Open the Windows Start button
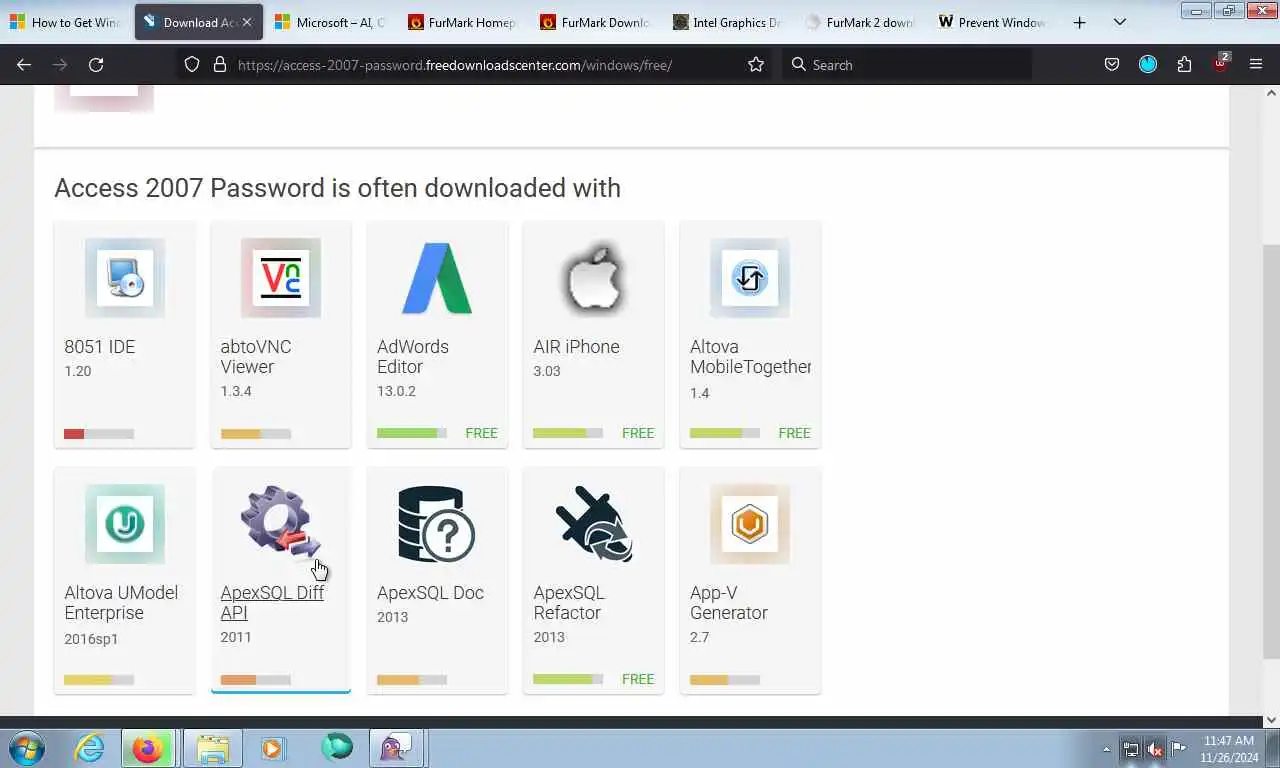The width and height of the screenshot is (1280, 768). click(x=26, y=748)
